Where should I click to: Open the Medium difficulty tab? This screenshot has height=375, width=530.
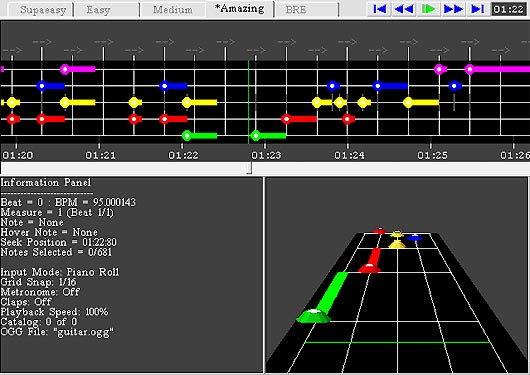point(173,10)
